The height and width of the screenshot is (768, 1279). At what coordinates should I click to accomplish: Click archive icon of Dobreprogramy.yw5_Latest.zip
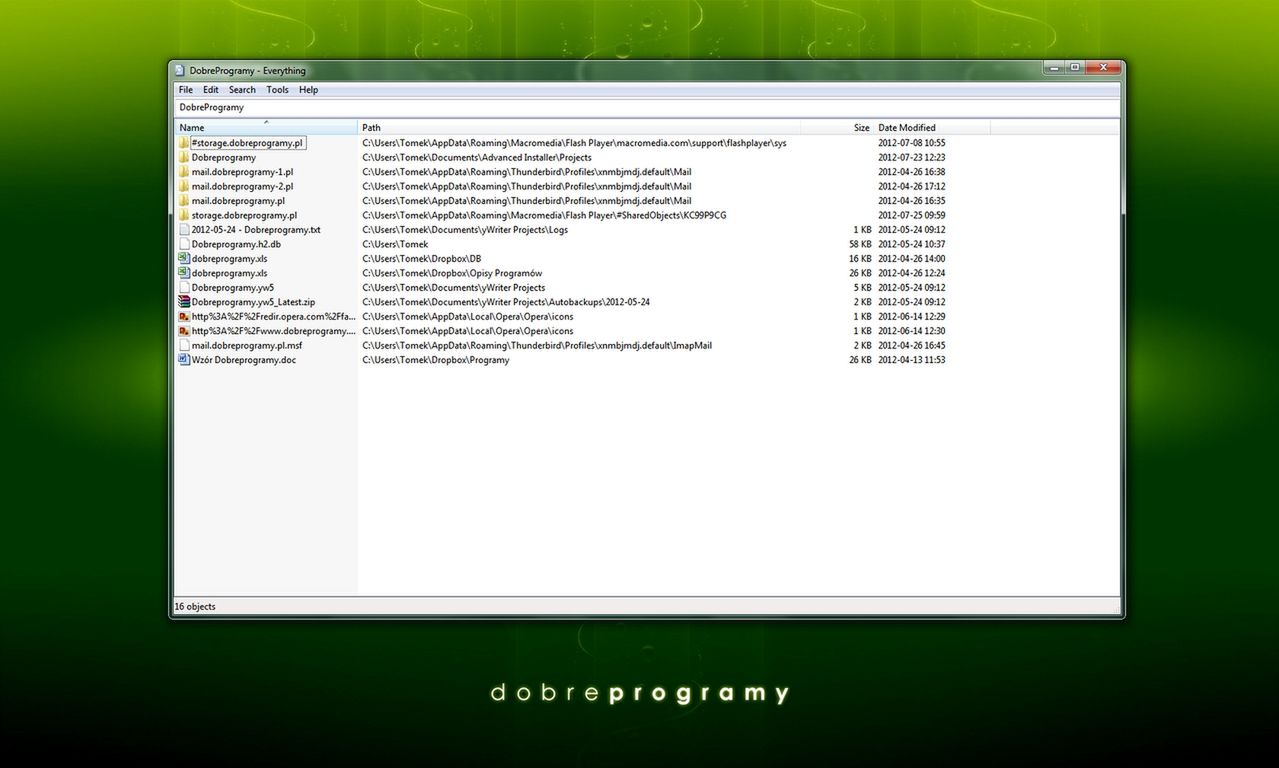pyautogui.click(x=184, y=302)
